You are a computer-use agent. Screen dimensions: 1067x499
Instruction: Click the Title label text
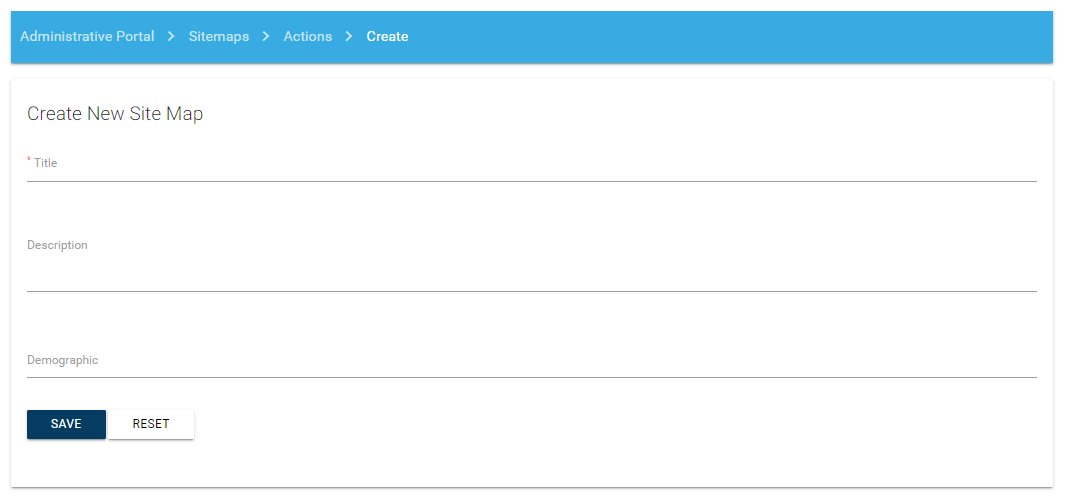pyautogui.click(x=46, y=162)
